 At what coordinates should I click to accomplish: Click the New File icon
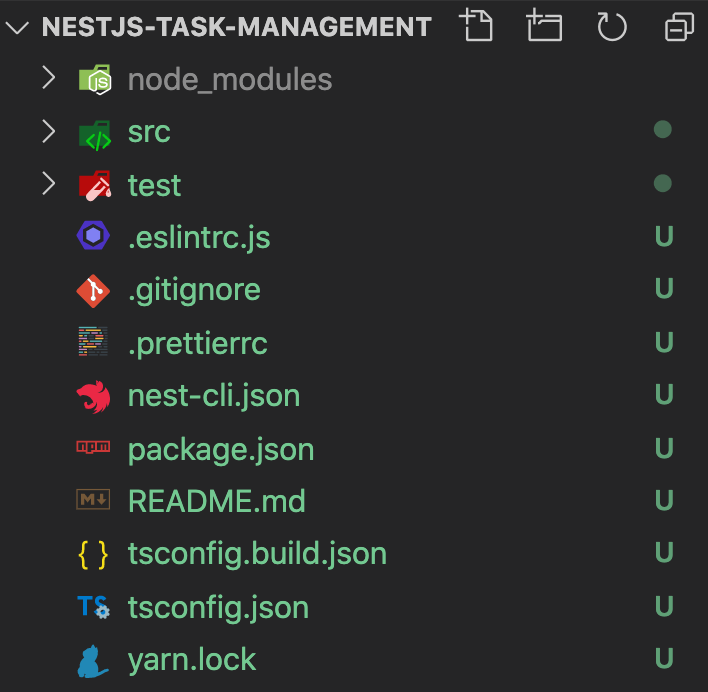click(477, 26)
